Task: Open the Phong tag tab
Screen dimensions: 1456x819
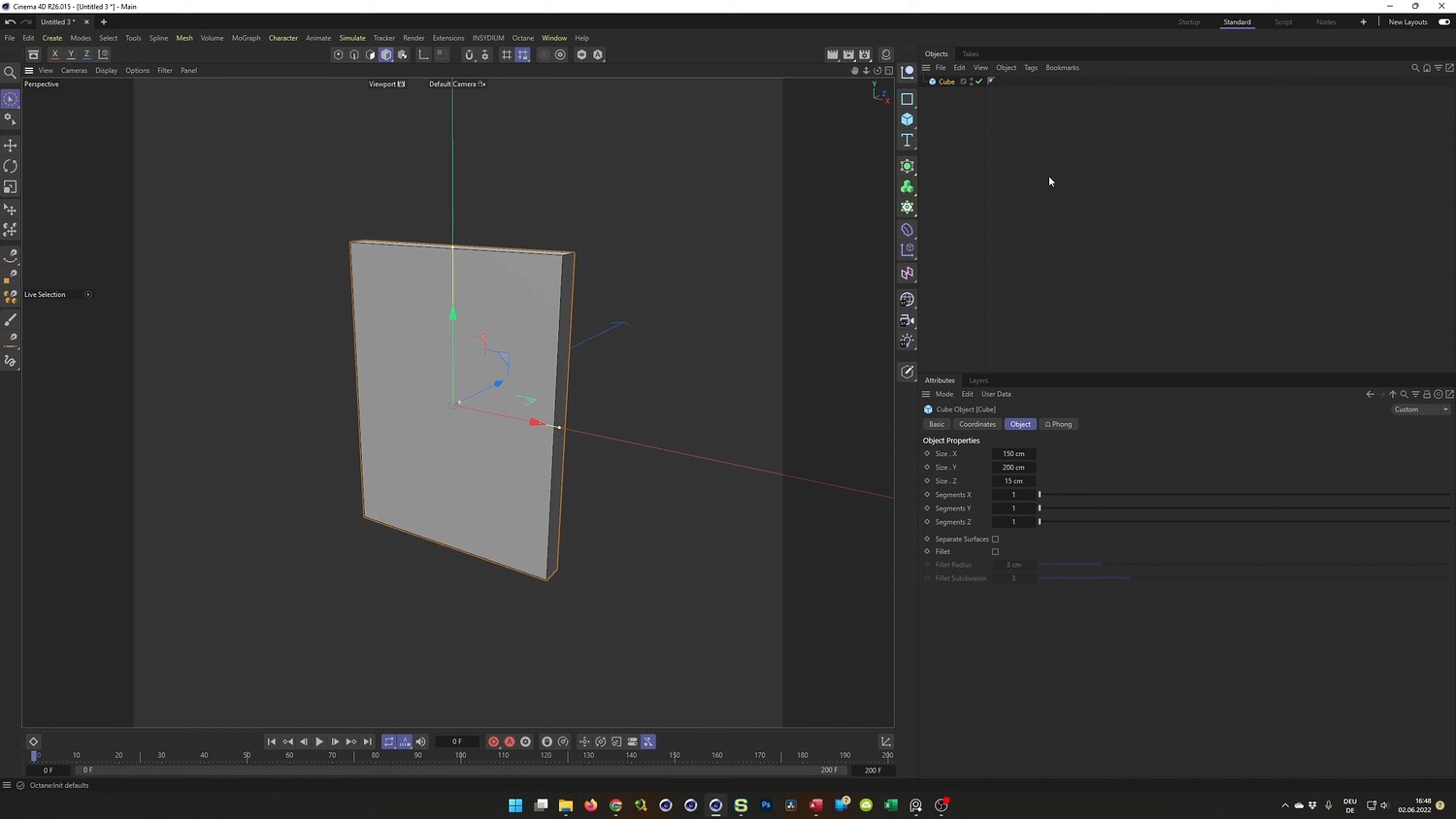Action: click(x=1059, y=424)
